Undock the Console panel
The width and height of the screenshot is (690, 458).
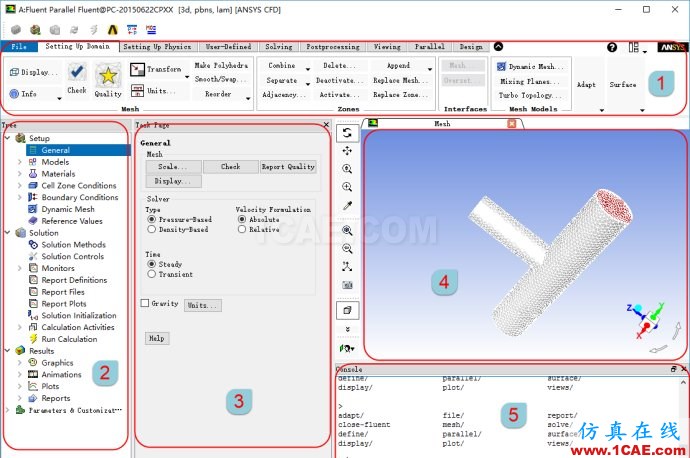pyautogui.click(x=673, y=369)
